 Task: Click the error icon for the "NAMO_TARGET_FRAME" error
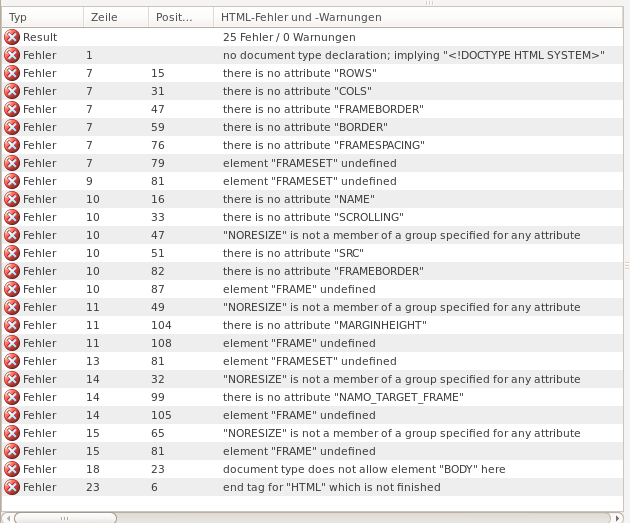coord(12,397)
